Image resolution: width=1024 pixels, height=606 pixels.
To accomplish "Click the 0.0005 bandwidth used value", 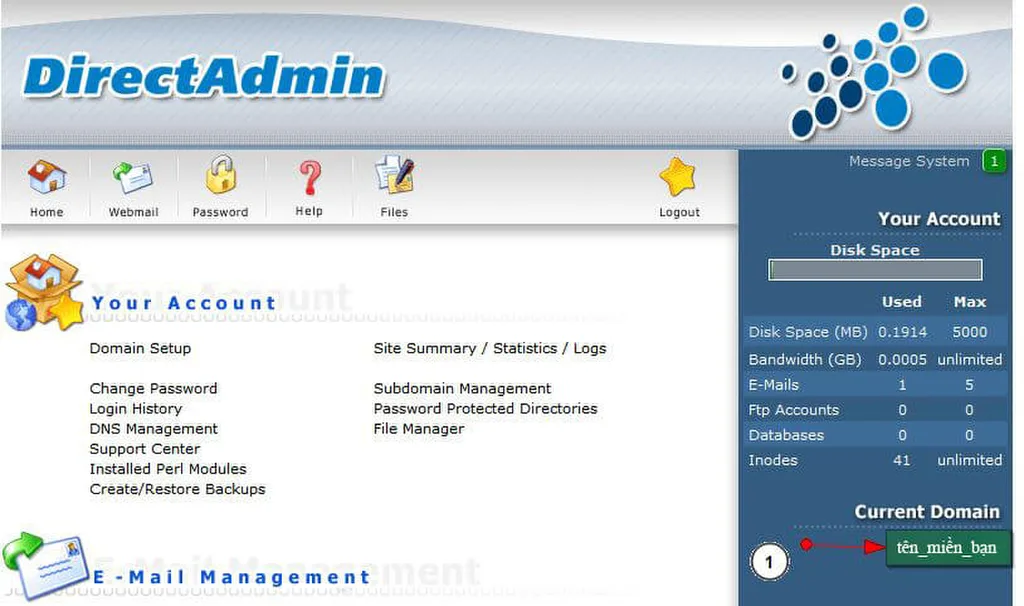I will point(902,359).
